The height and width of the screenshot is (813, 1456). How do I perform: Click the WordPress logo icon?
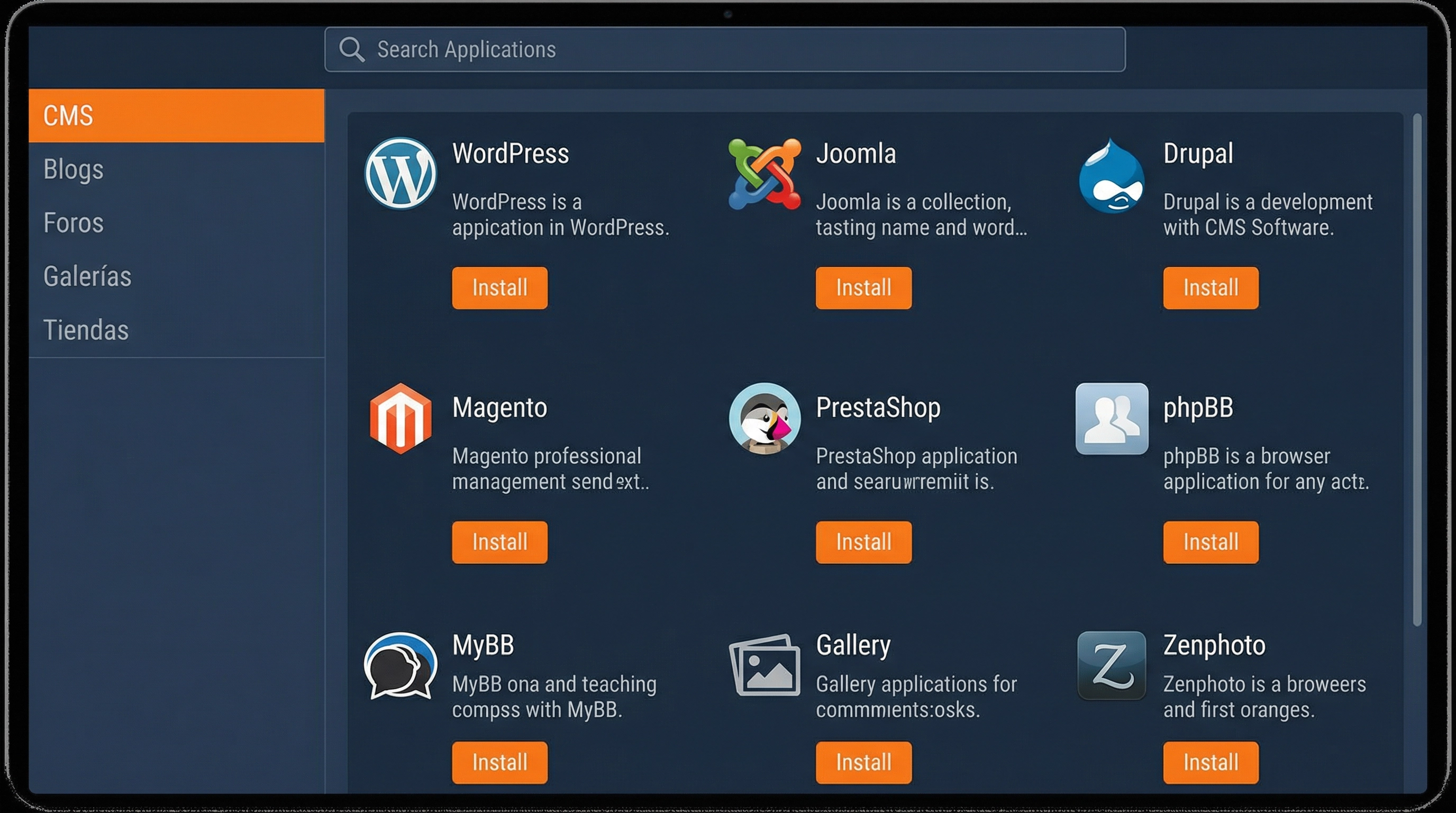(400, 174)
